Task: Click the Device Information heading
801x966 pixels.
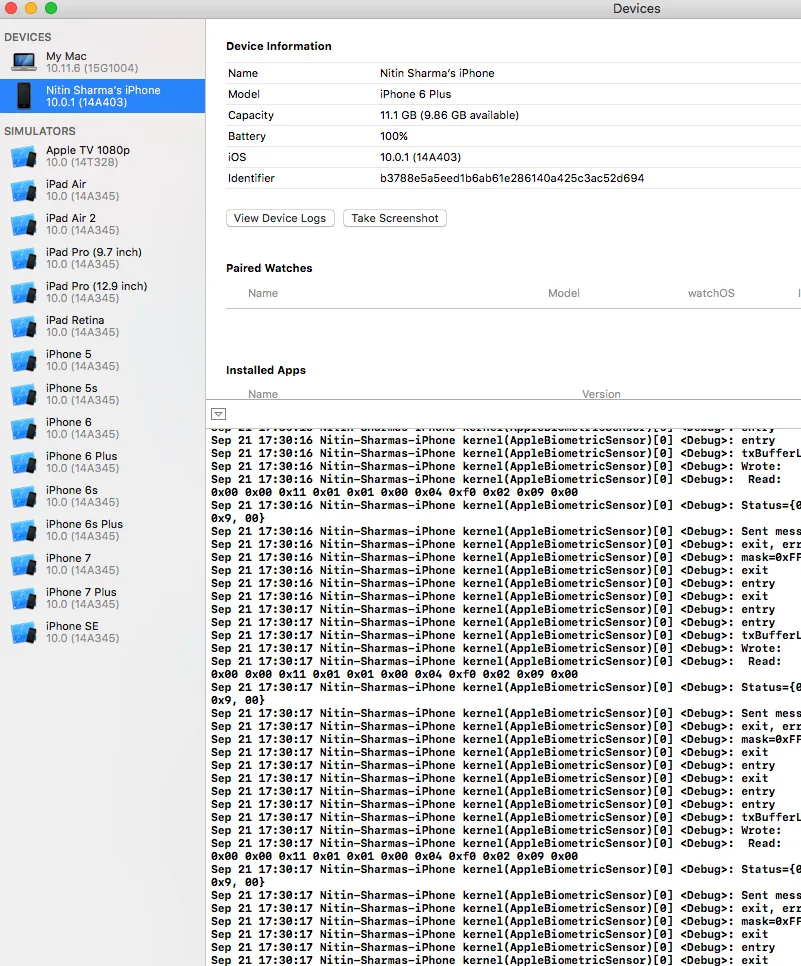Action: [x=279, y=46]
